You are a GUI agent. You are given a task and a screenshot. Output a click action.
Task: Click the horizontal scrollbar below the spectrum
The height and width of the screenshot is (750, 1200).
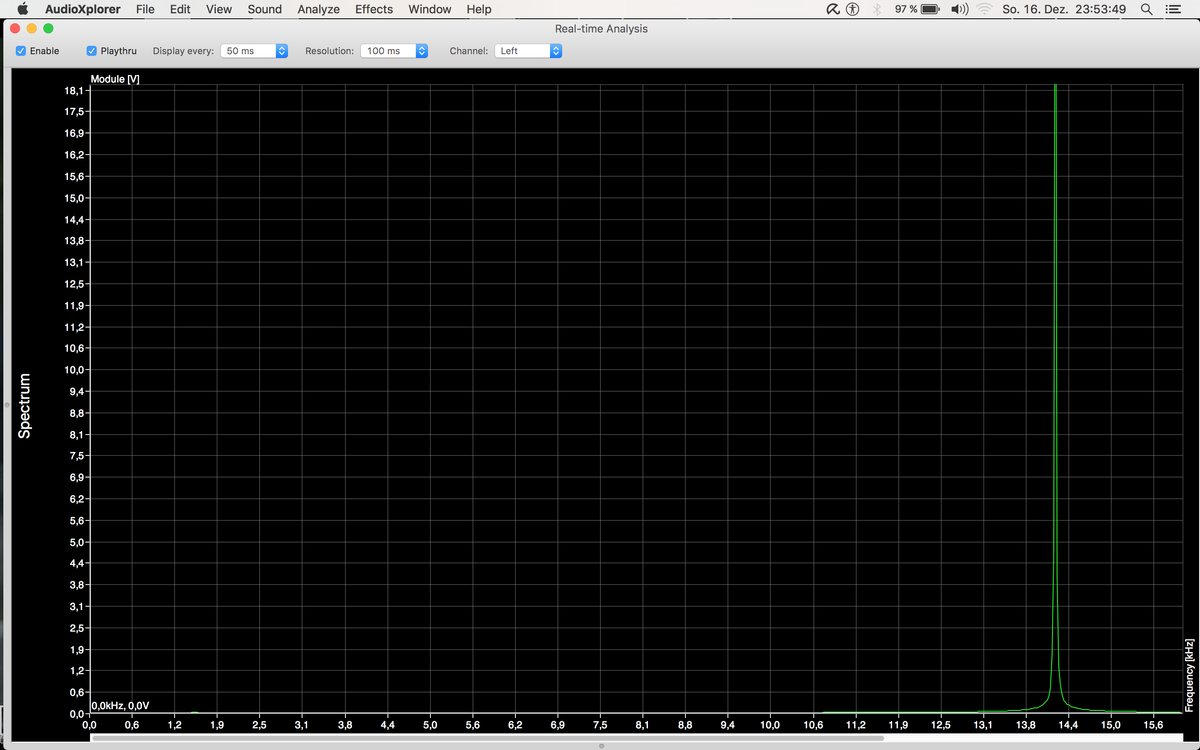pyautogui.click(x=487, y=739)
